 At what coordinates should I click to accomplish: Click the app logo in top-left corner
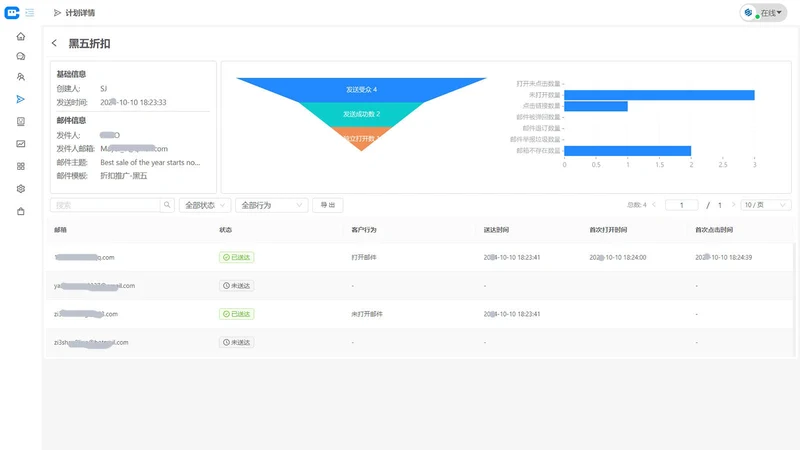[x=12, y=13]
